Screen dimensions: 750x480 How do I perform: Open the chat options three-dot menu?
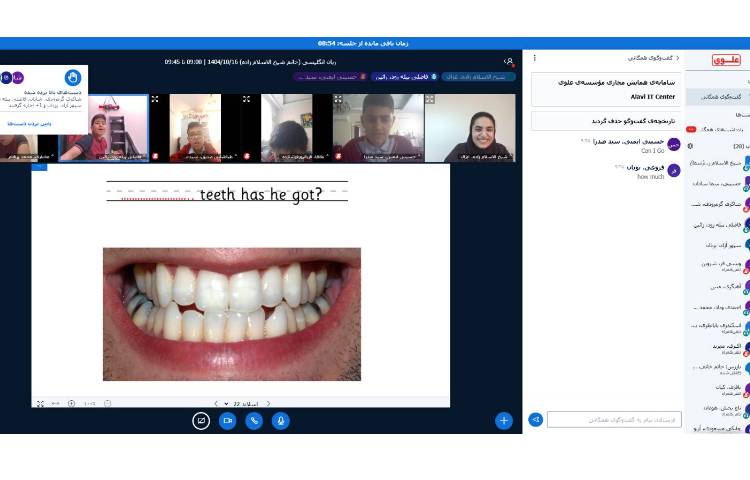click(537, 59)
